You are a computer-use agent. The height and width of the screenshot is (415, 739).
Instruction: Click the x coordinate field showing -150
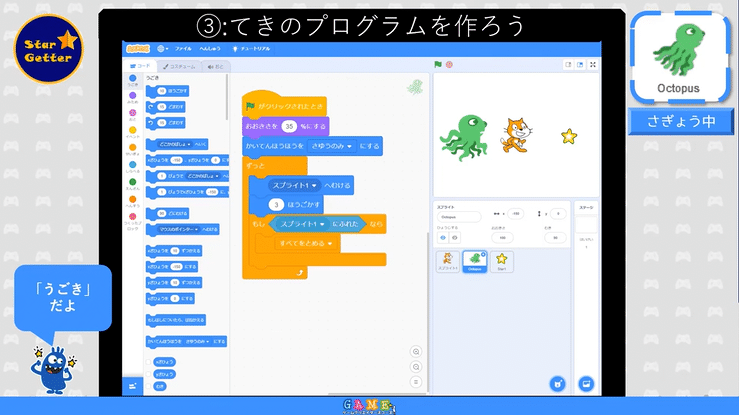click(516, 213)
